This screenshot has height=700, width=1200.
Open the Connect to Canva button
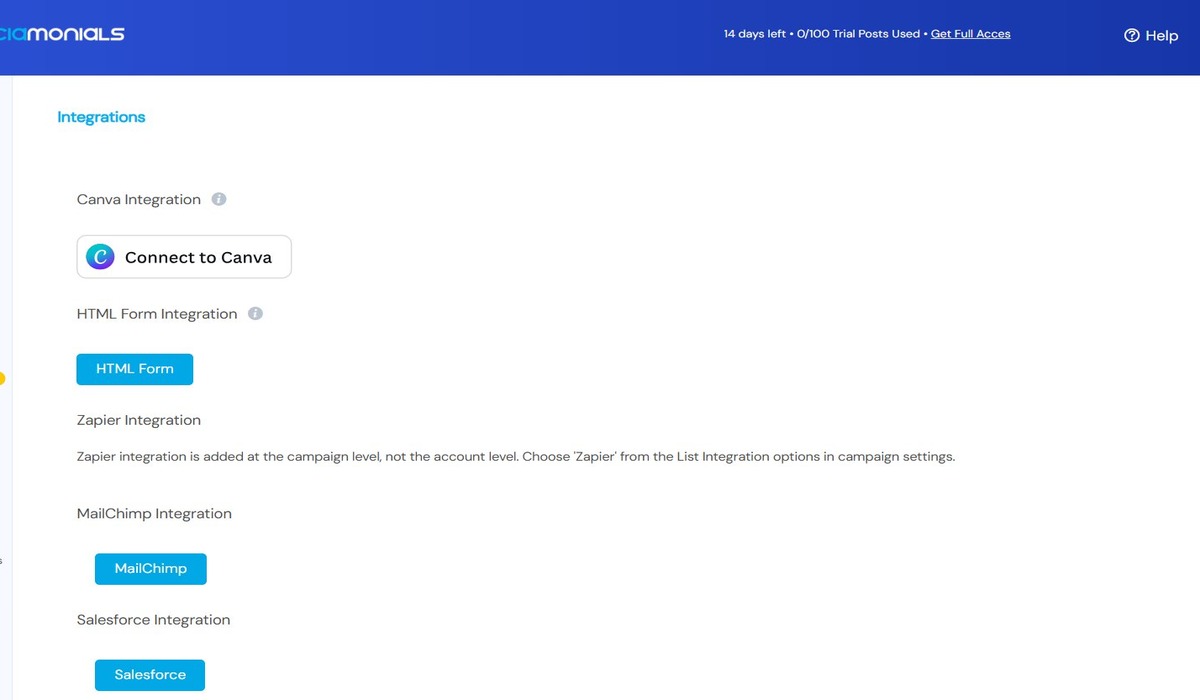point(184,257)
